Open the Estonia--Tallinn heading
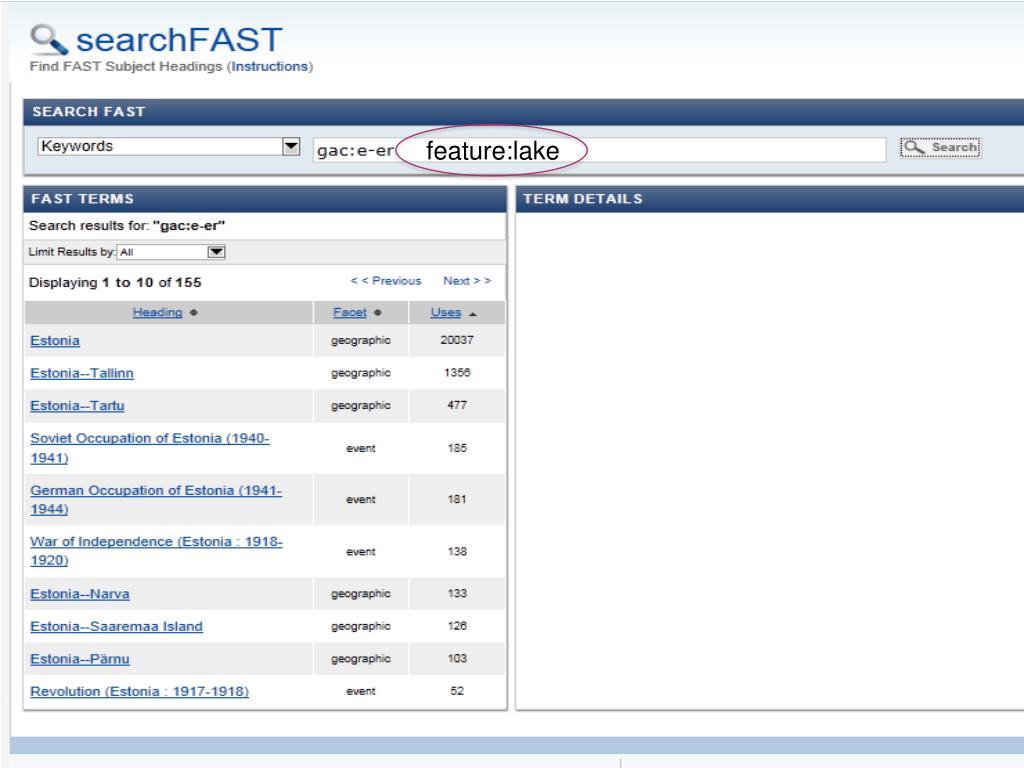1024x768 pixels. (x=82, y=373)
